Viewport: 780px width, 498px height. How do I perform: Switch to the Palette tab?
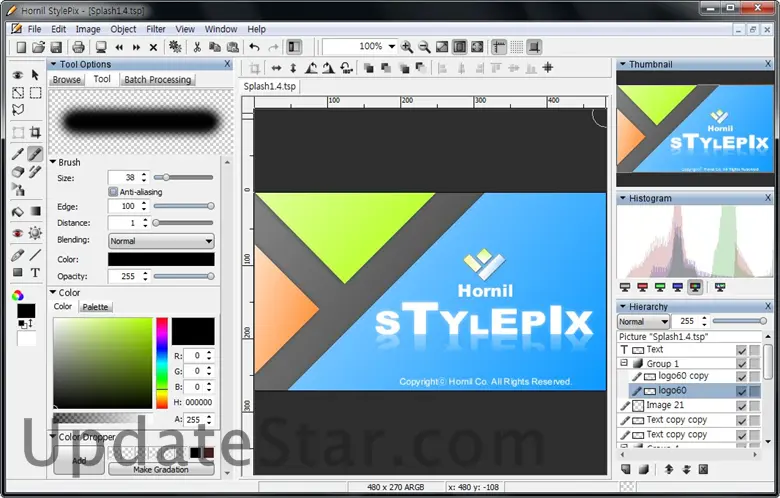(x=95, y=307)
